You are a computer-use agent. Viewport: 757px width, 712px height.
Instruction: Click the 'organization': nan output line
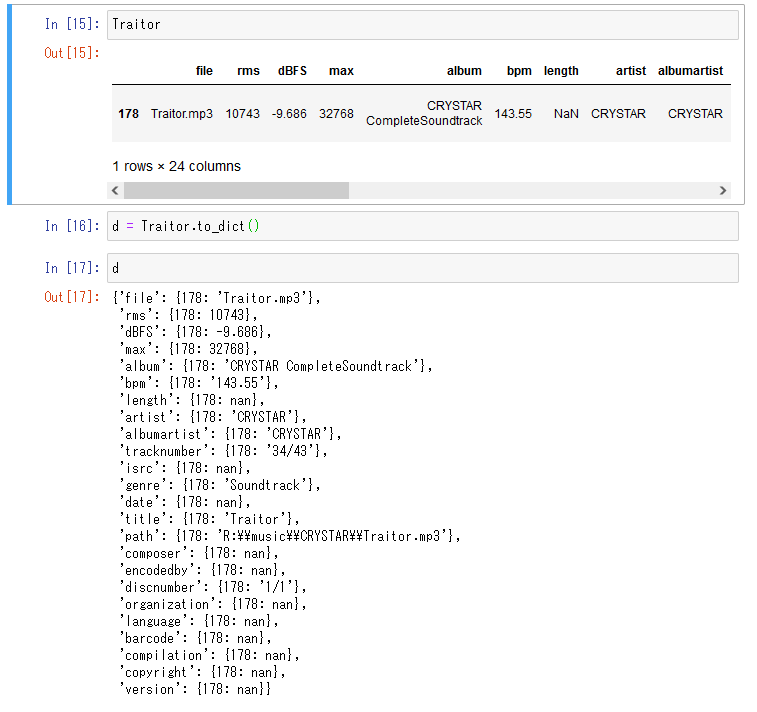pos(212,604)
